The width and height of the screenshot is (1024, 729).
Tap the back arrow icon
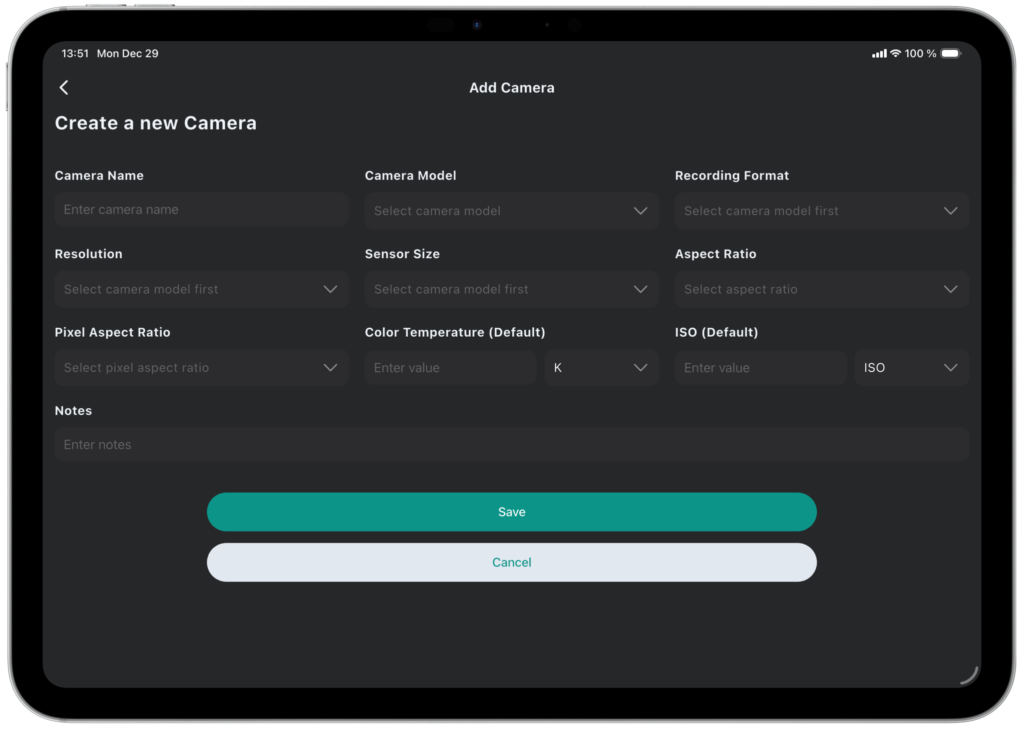coord(64,88)
